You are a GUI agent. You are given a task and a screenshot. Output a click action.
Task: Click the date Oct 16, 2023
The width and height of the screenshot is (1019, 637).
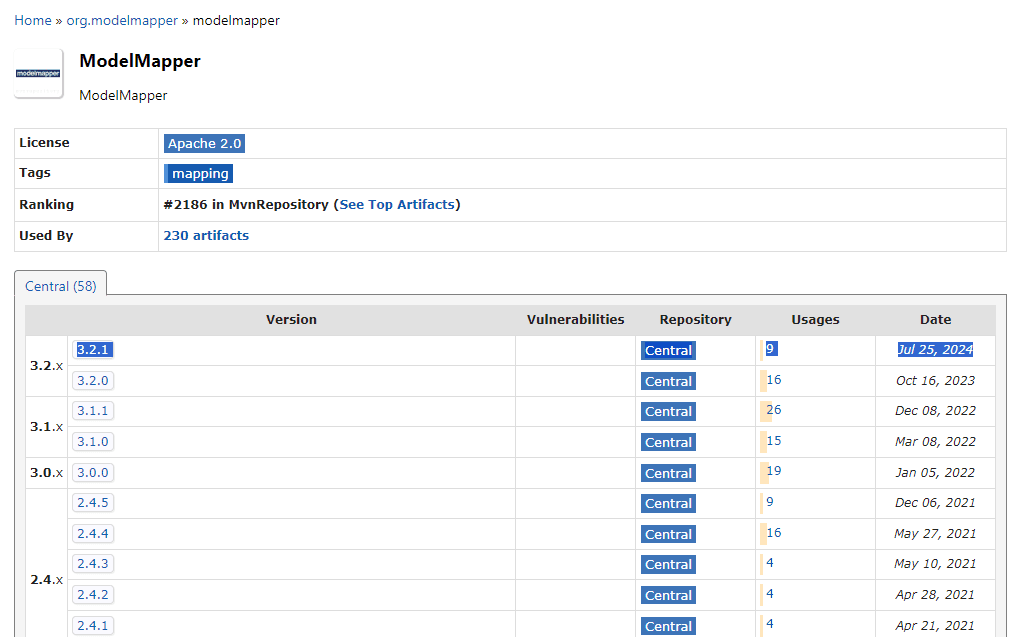(935, 380)
